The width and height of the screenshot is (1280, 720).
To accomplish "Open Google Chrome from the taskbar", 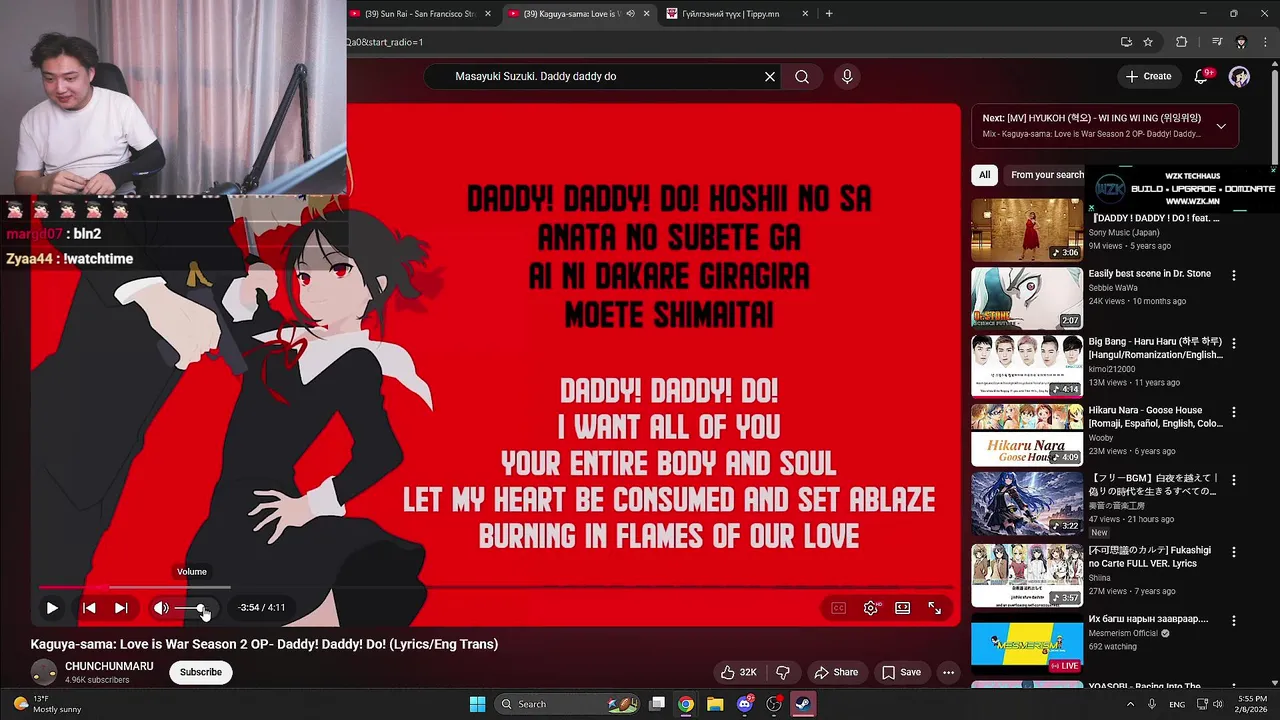I will coord(686,704).
